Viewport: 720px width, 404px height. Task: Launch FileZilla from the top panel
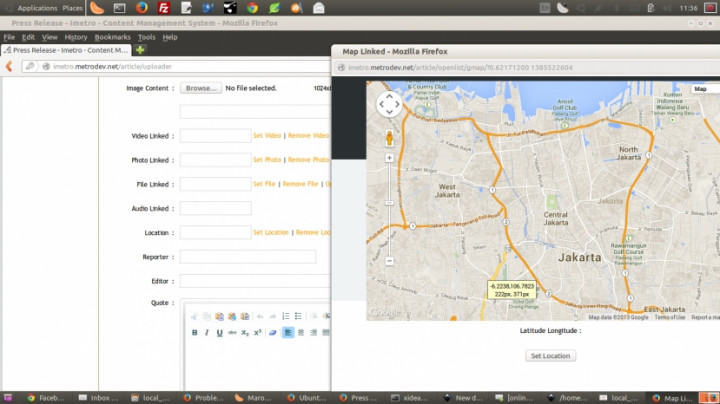[x=164, y=8]
